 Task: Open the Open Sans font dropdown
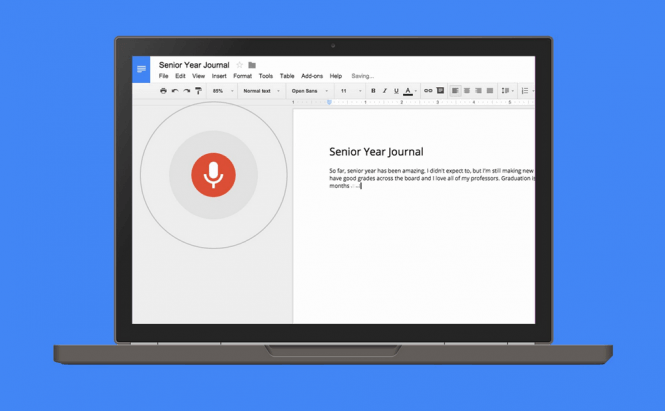click(x=310, y=91)
